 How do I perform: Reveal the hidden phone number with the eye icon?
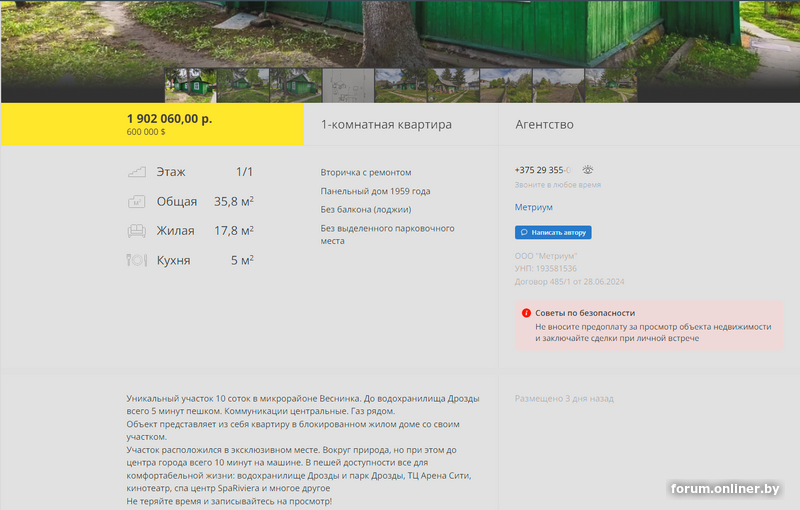point(588,170)
